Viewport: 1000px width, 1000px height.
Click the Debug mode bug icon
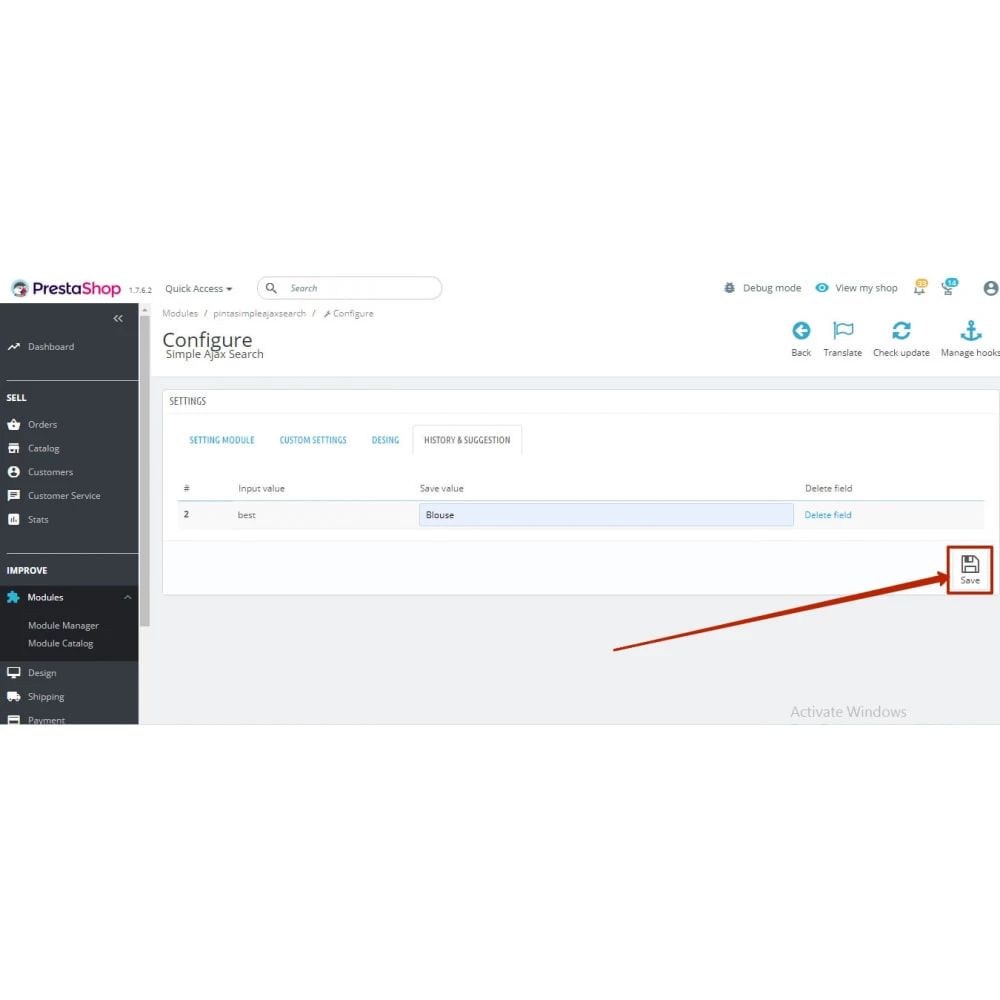coord(730,288)
